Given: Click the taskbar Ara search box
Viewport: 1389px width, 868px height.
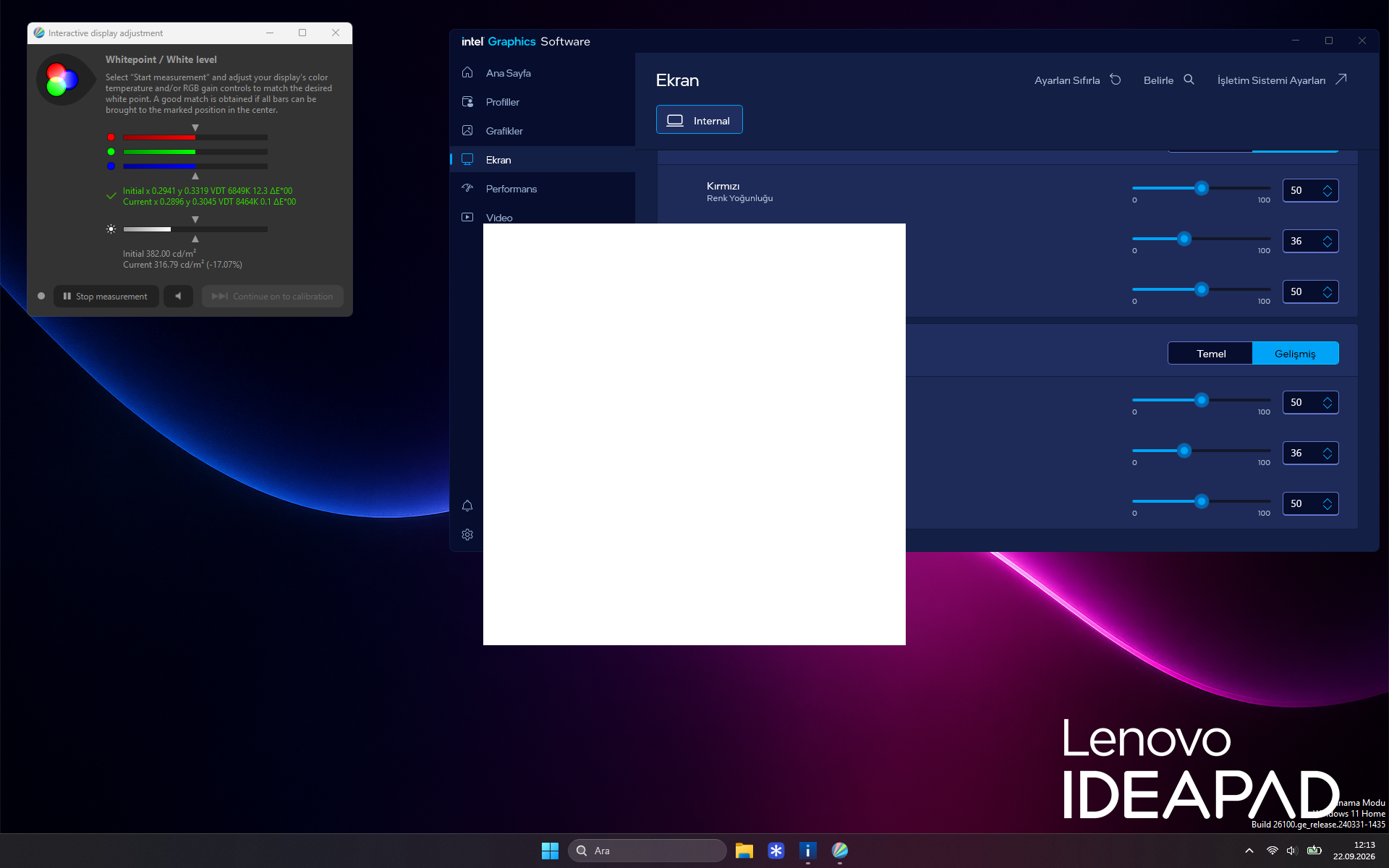Looking at the screenshot, I should pyautogui.click(x=647, y=851).
